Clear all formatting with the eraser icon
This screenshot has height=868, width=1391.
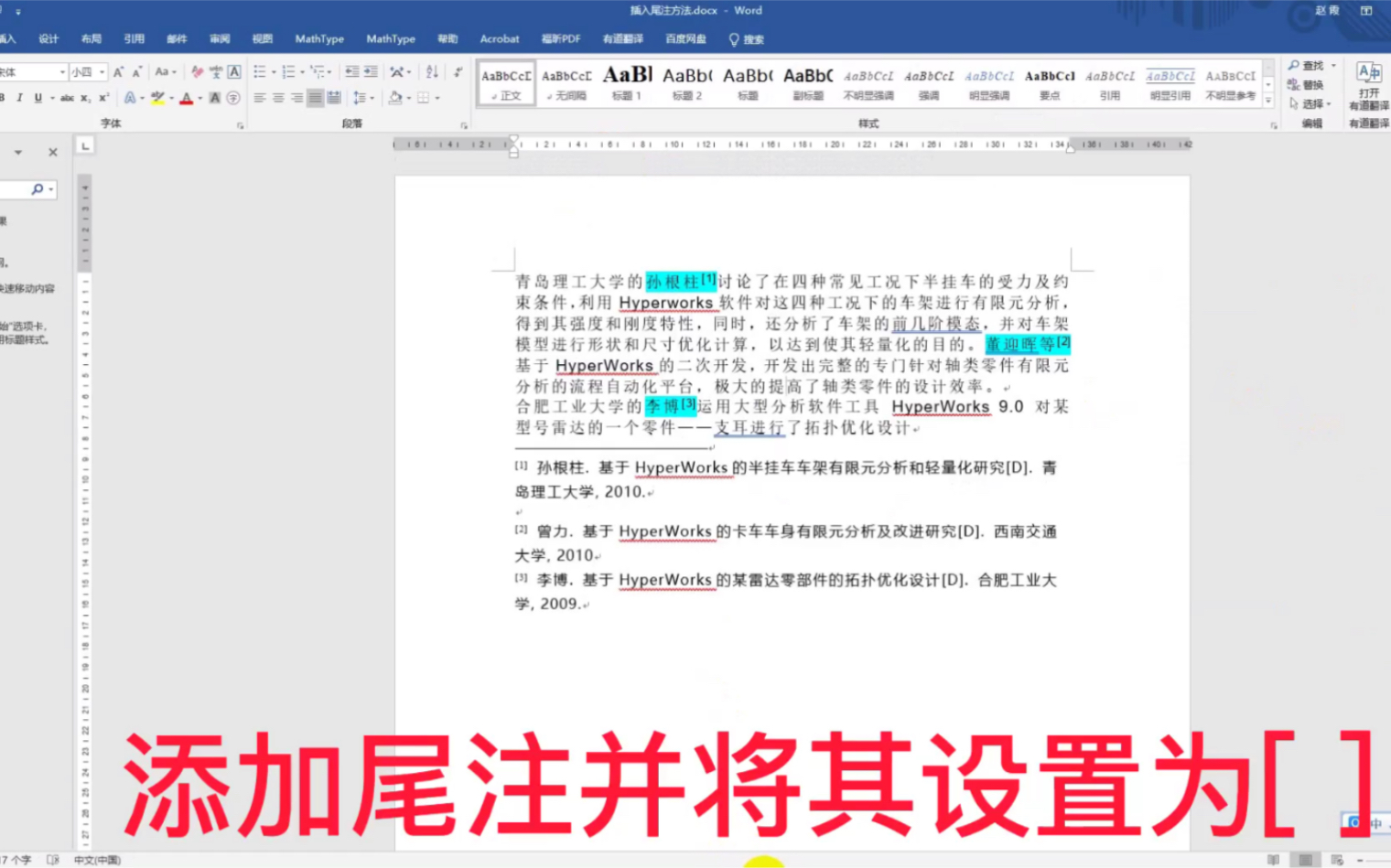(197, 72)
